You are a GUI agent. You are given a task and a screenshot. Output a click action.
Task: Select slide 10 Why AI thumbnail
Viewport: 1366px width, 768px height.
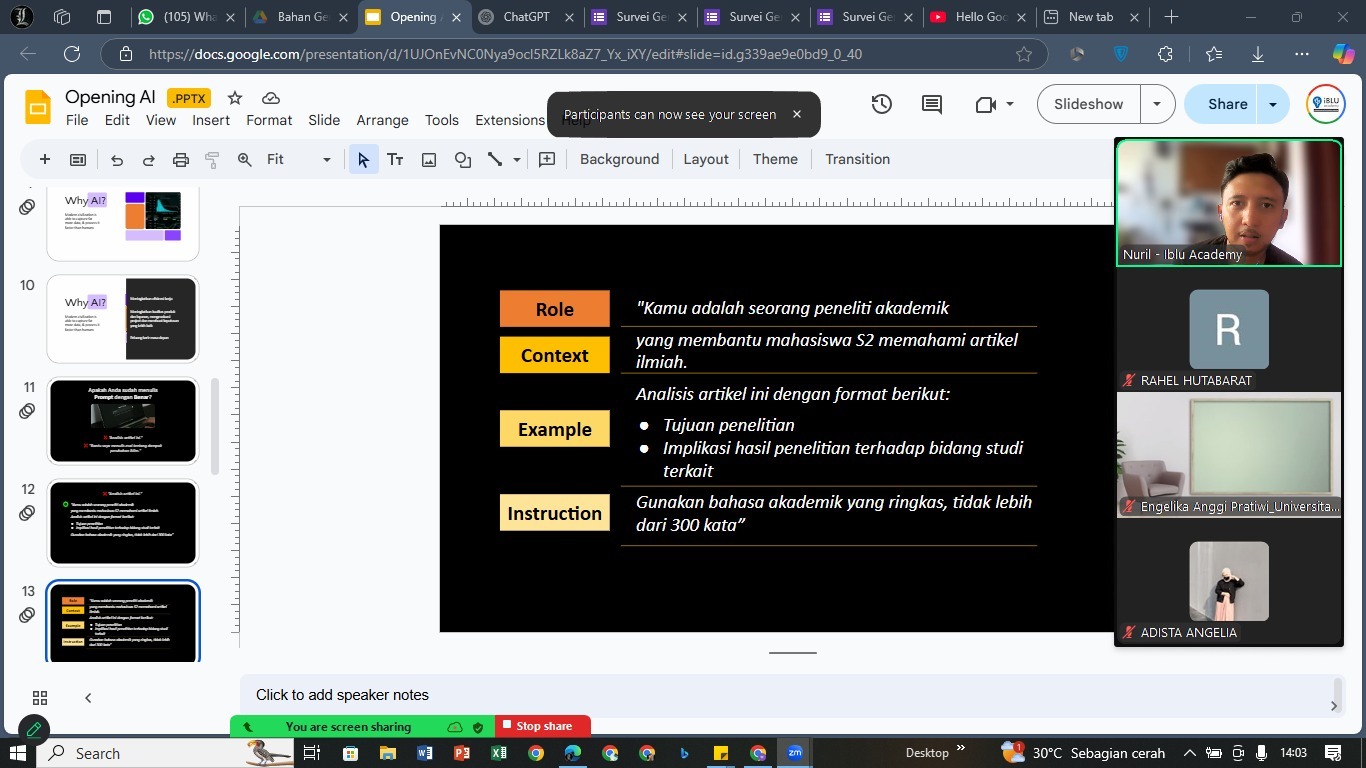tap(123, 319)
